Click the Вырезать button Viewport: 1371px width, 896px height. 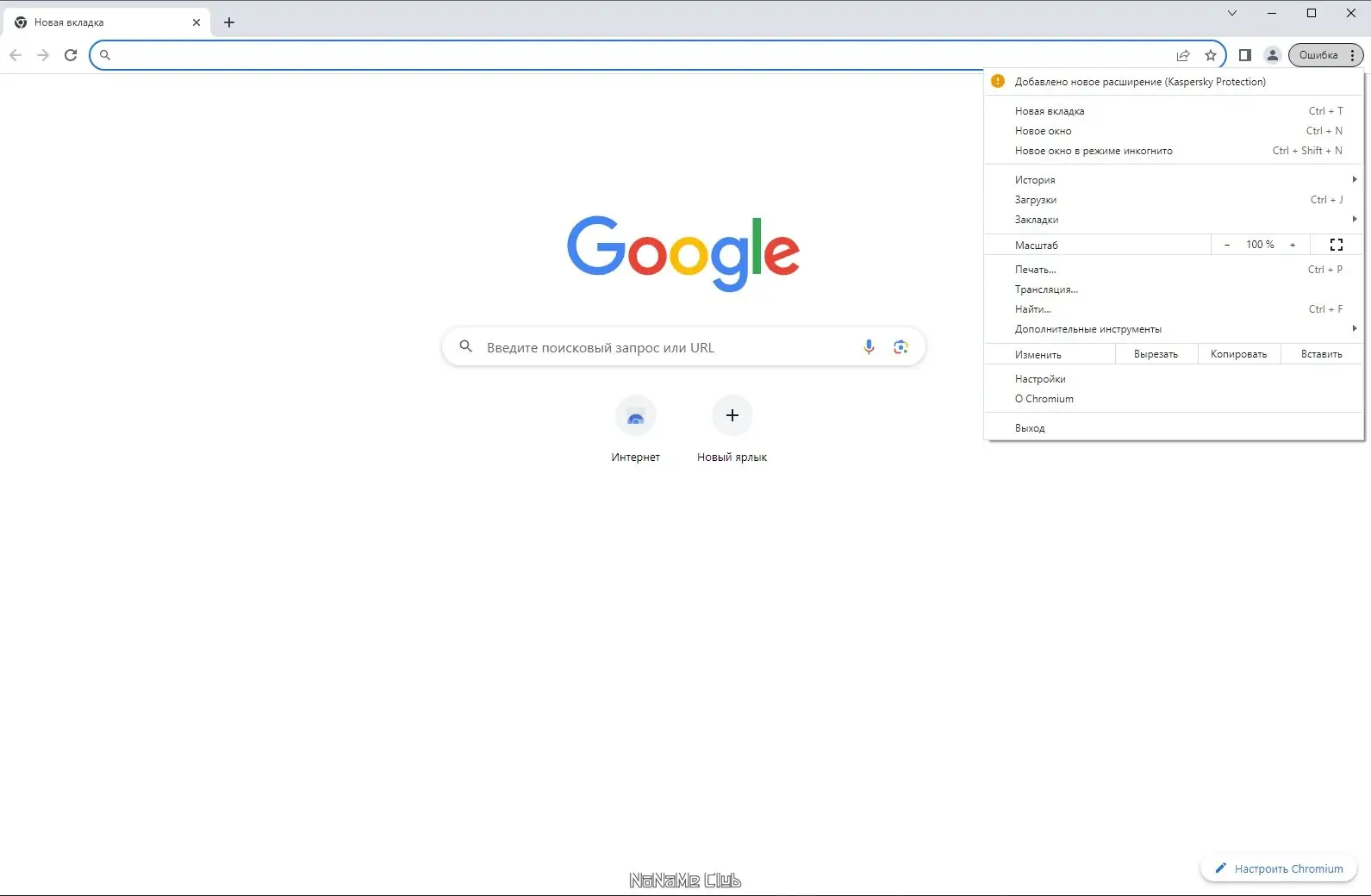(1156, 354)
